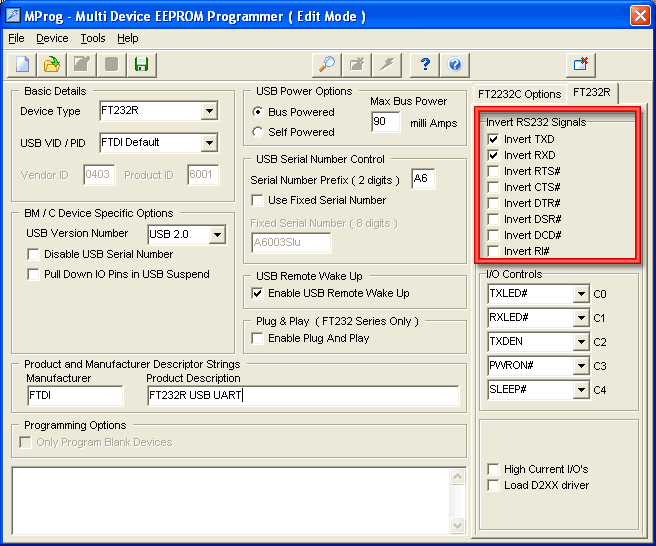
Task: Enable Invert RTS# checkbox
Action: (x=493, y=171)
